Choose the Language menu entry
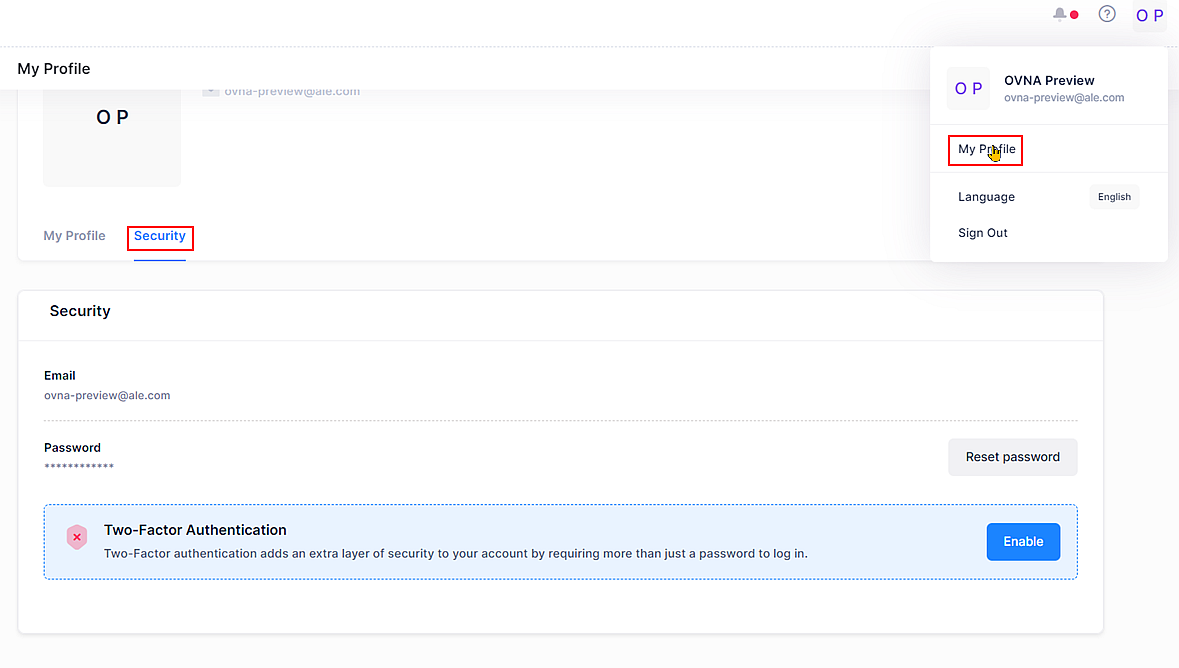1179x668 pixels. tap(986, 197)
